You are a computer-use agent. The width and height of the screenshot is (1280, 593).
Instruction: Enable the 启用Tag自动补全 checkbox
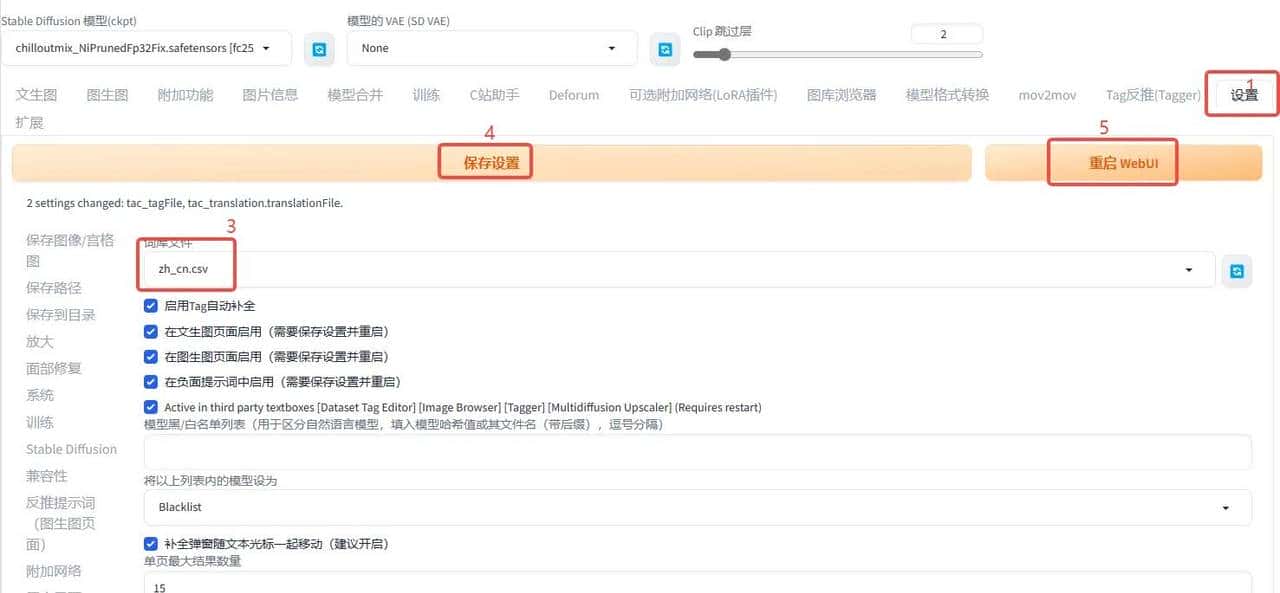(x=151, y=306)
